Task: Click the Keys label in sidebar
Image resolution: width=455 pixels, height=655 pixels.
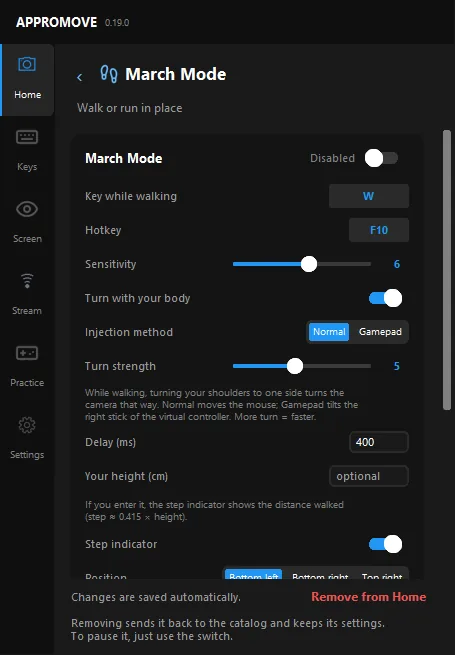Action: pos(27,167)
